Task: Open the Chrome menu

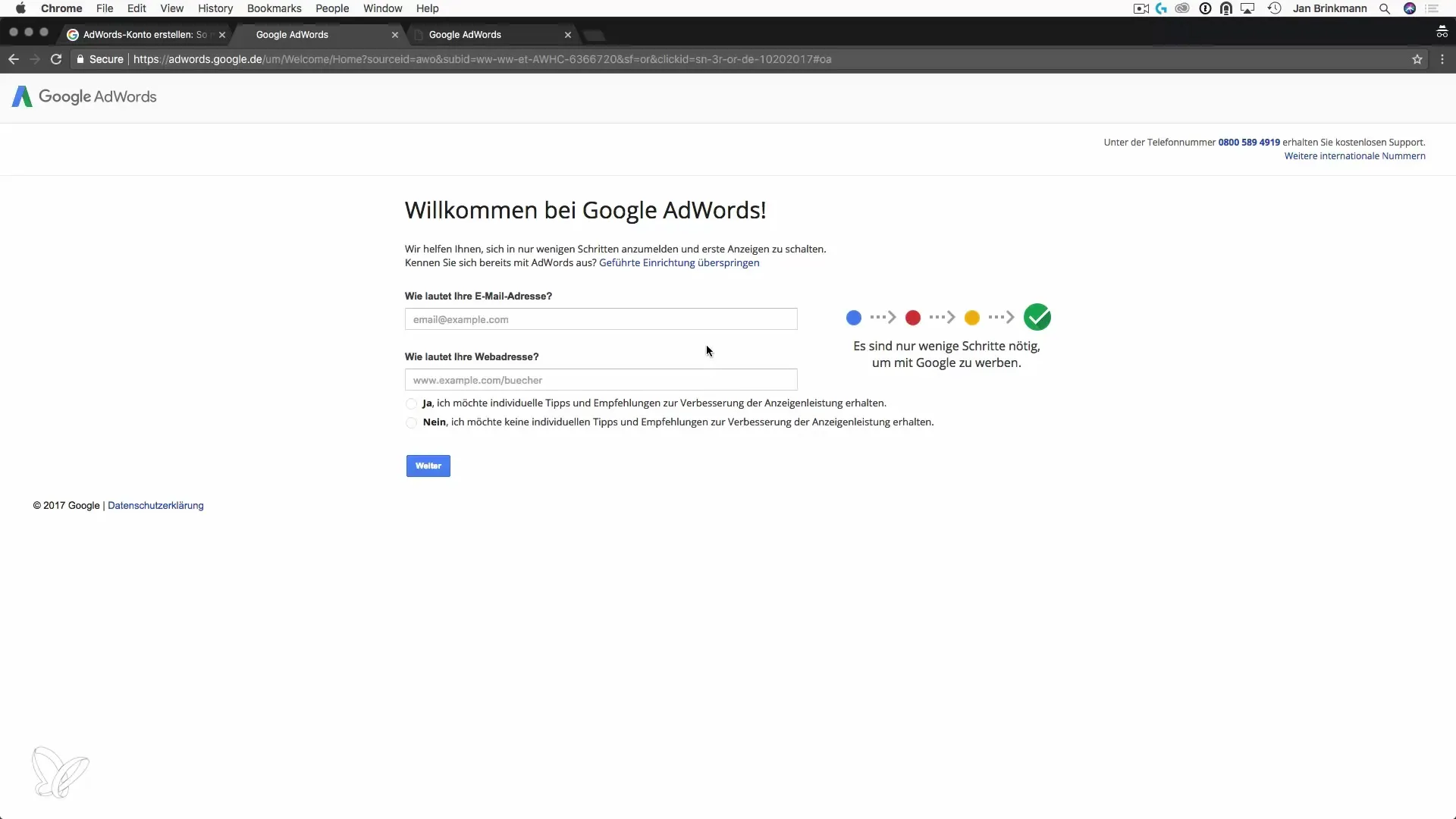Action: [61, 8]
